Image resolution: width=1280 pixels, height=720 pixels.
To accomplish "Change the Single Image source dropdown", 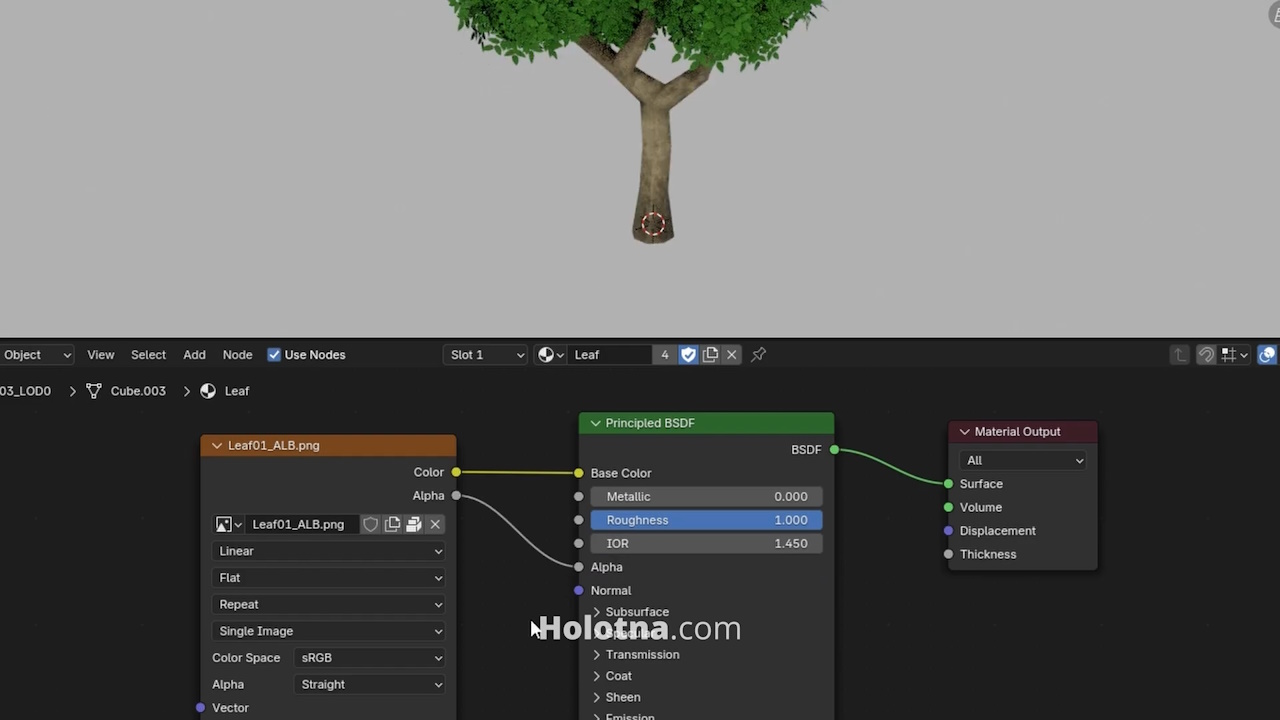I will (x=329, y=631).
